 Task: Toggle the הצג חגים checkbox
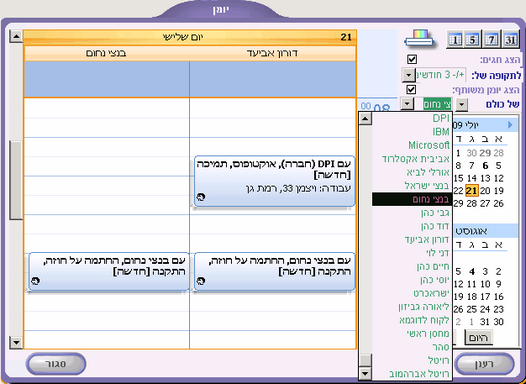412,59
